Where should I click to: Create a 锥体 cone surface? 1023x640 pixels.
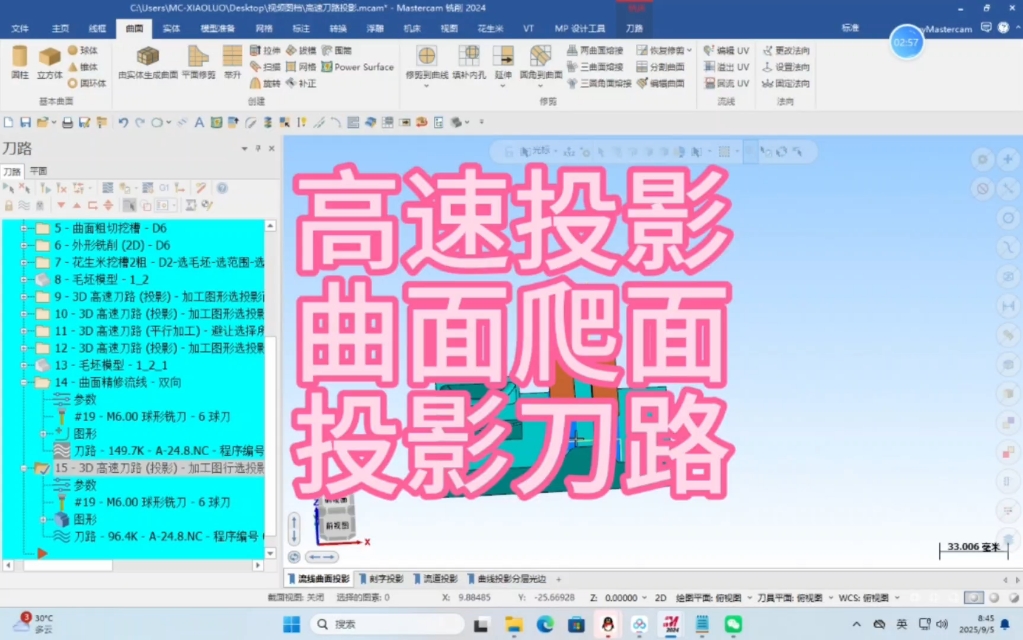coord(83,67)
